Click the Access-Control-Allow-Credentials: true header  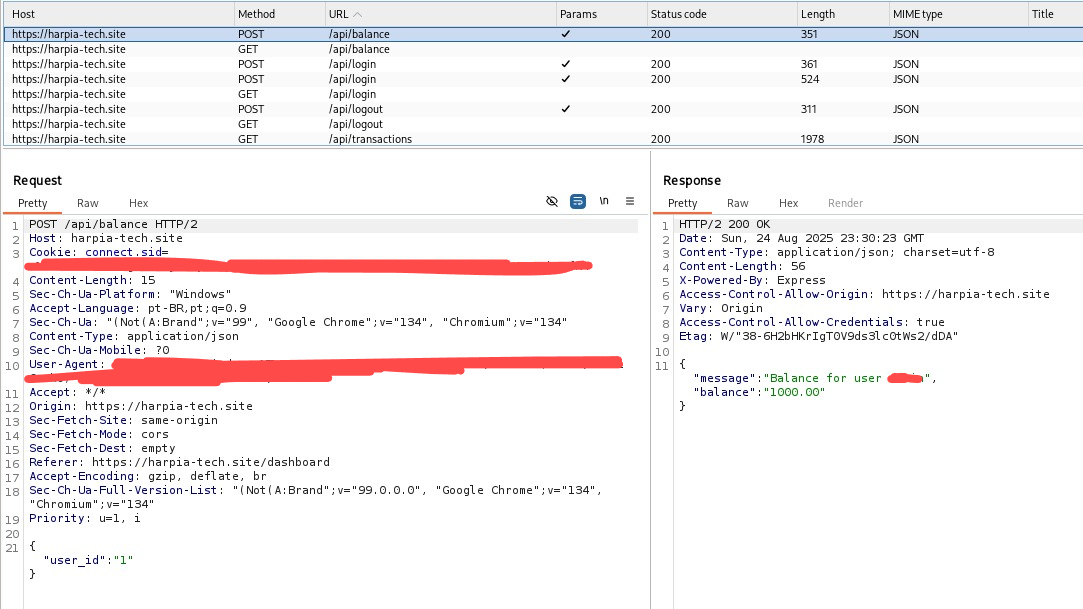(812, 322)
